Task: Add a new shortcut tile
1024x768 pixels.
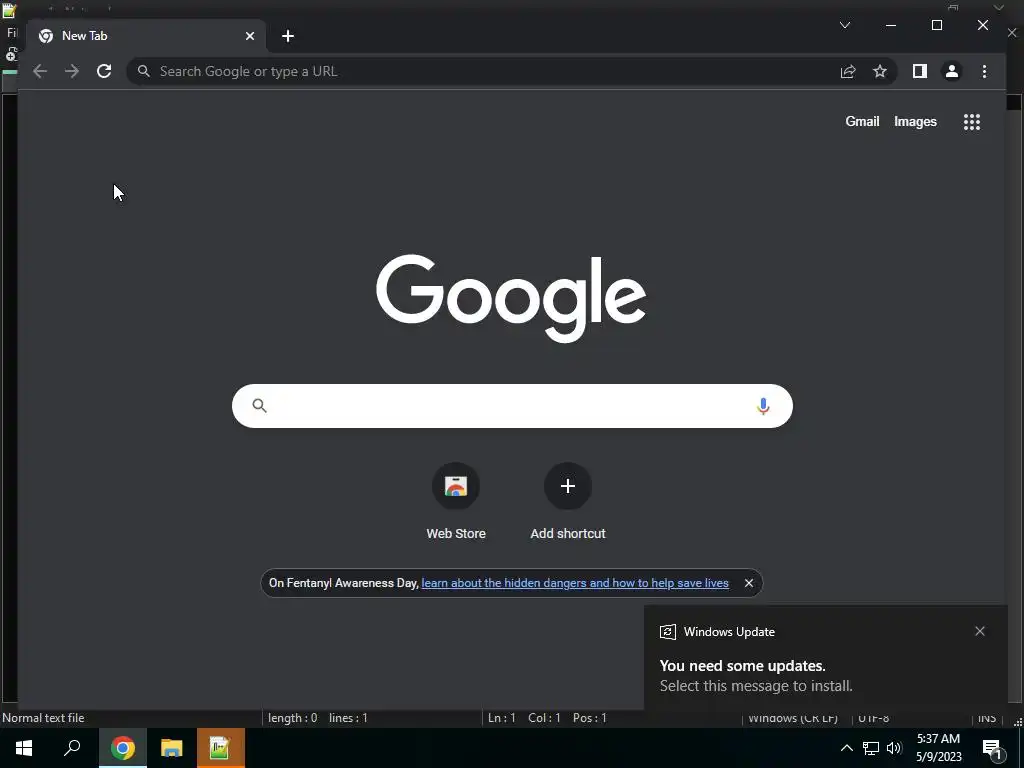Action: [568, 502]
